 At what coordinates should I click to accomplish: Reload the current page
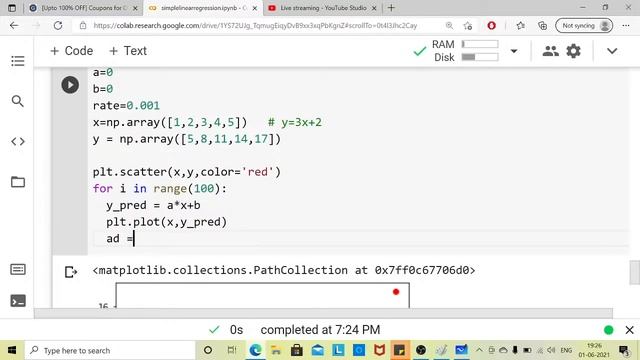point(58,25)
